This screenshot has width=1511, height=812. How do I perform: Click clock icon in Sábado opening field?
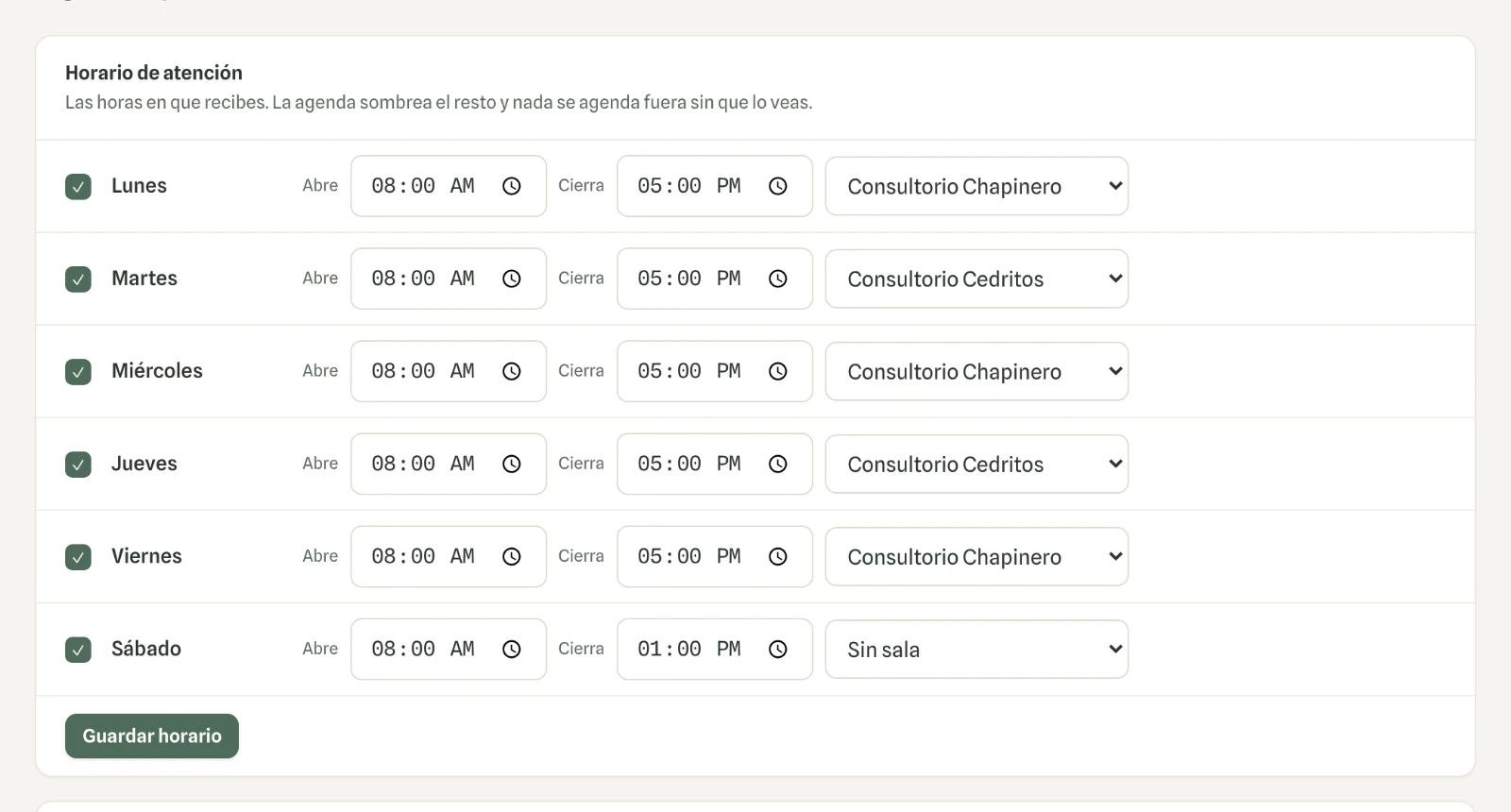point(511,649)
